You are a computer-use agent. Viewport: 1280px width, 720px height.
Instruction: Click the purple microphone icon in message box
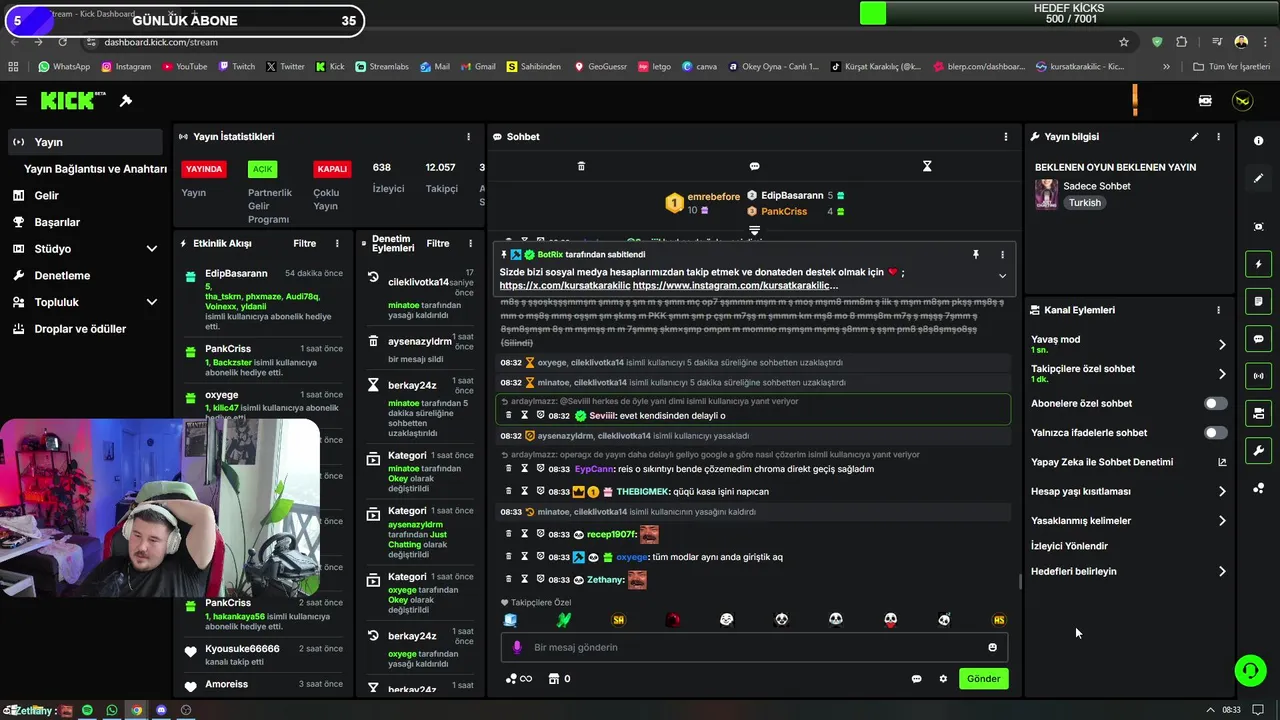click(517, 647)
